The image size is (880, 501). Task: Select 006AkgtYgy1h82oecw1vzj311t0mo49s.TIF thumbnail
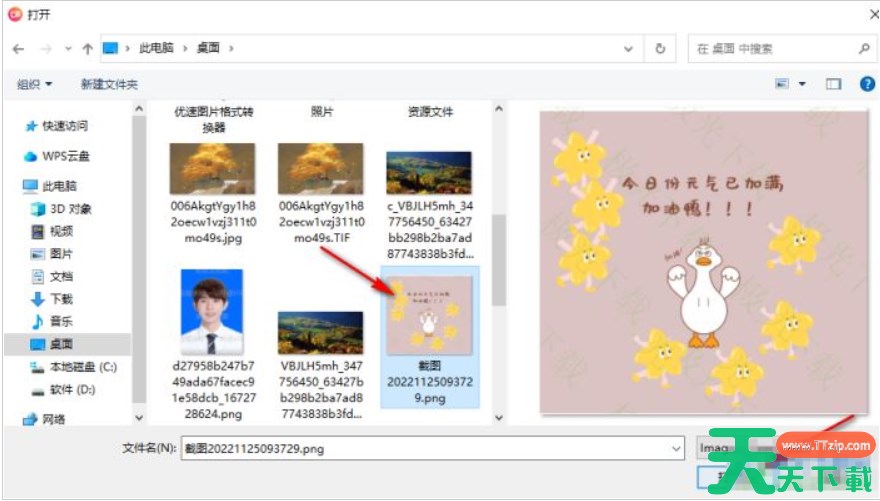321,168
